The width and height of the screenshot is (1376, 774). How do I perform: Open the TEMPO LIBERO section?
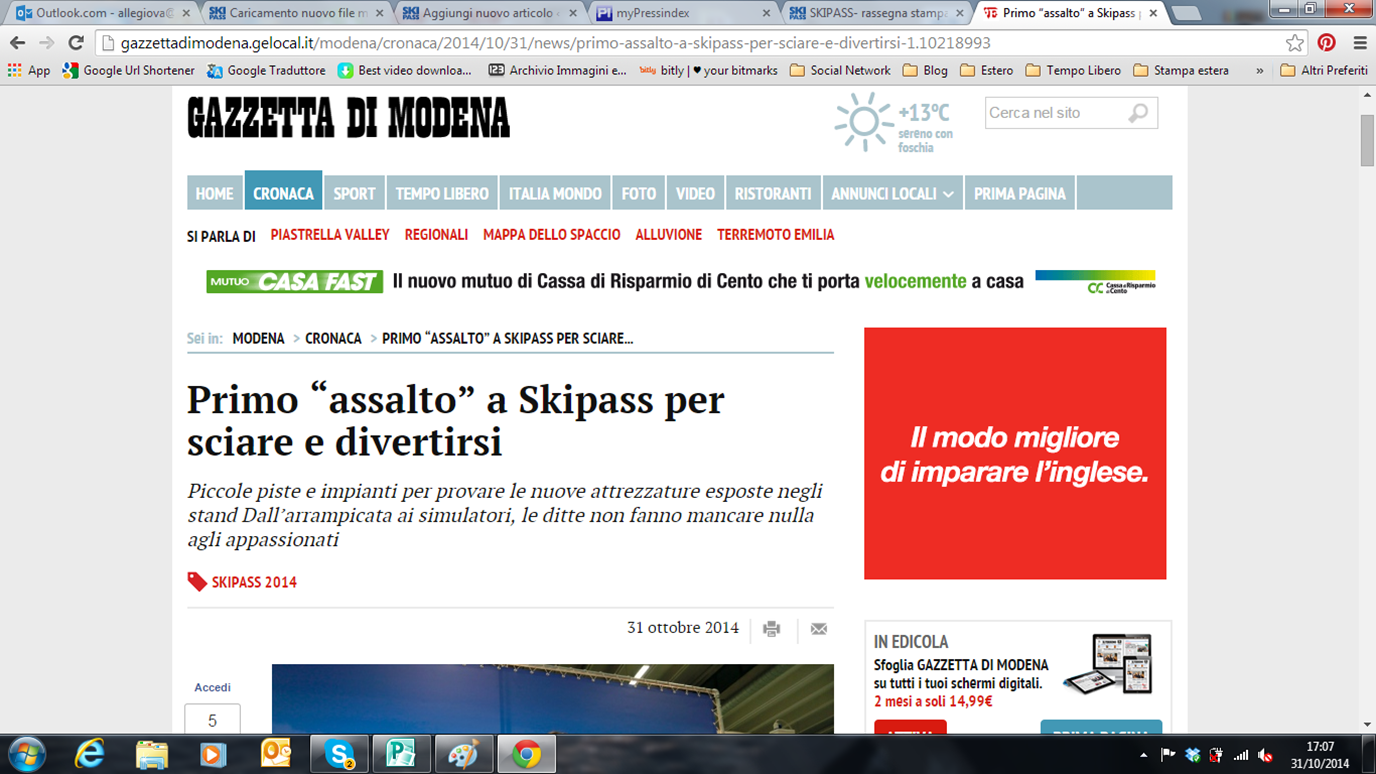click(x=442, y=193)
